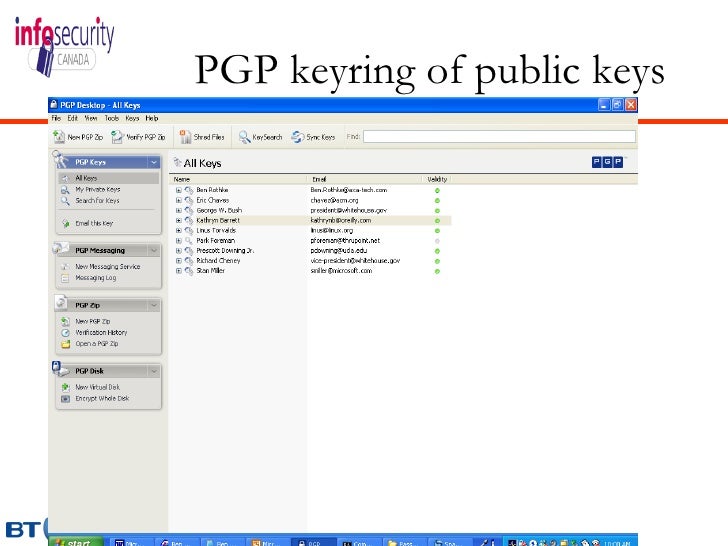This screenshot has width=728, height=546.
Task: Click the Sync Keys toolbar icon
Action: pyautogui.click(x=297, y=137)
